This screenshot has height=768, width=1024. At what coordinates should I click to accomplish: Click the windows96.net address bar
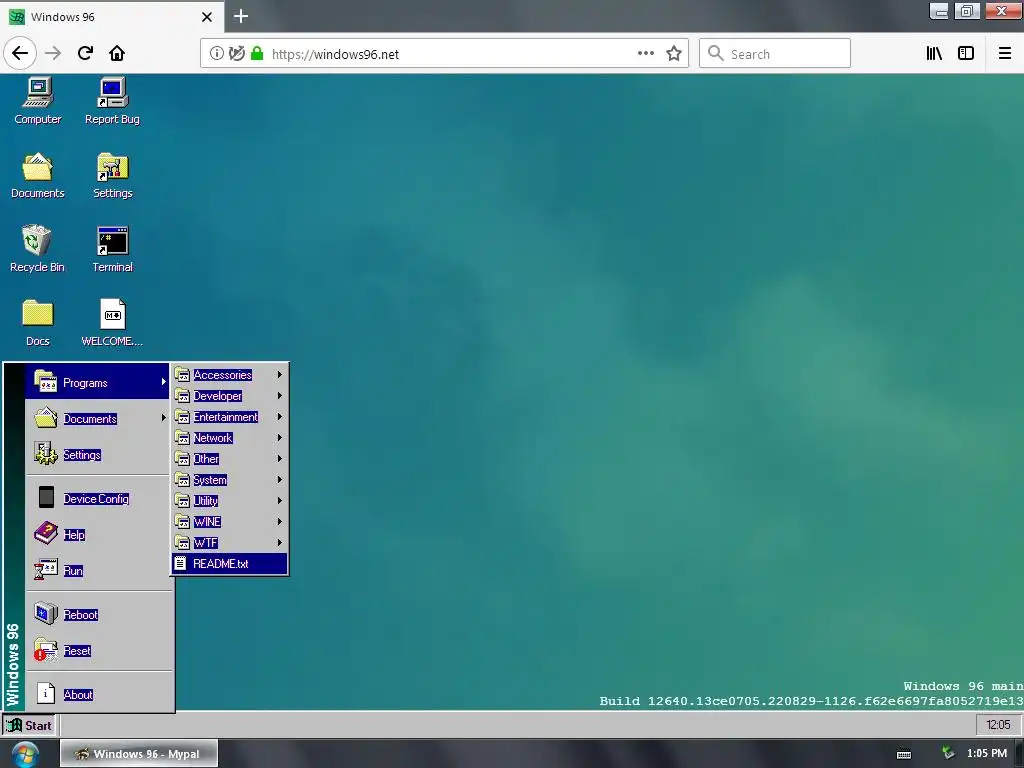coord(444,54)
